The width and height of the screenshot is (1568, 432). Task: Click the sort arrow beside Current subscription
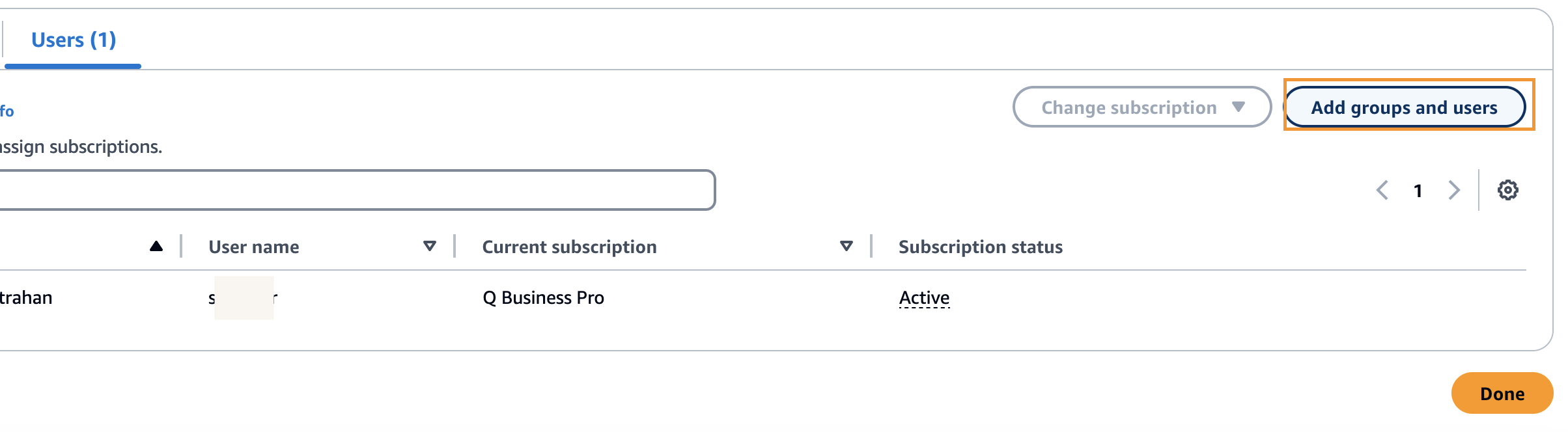point(847,246)
